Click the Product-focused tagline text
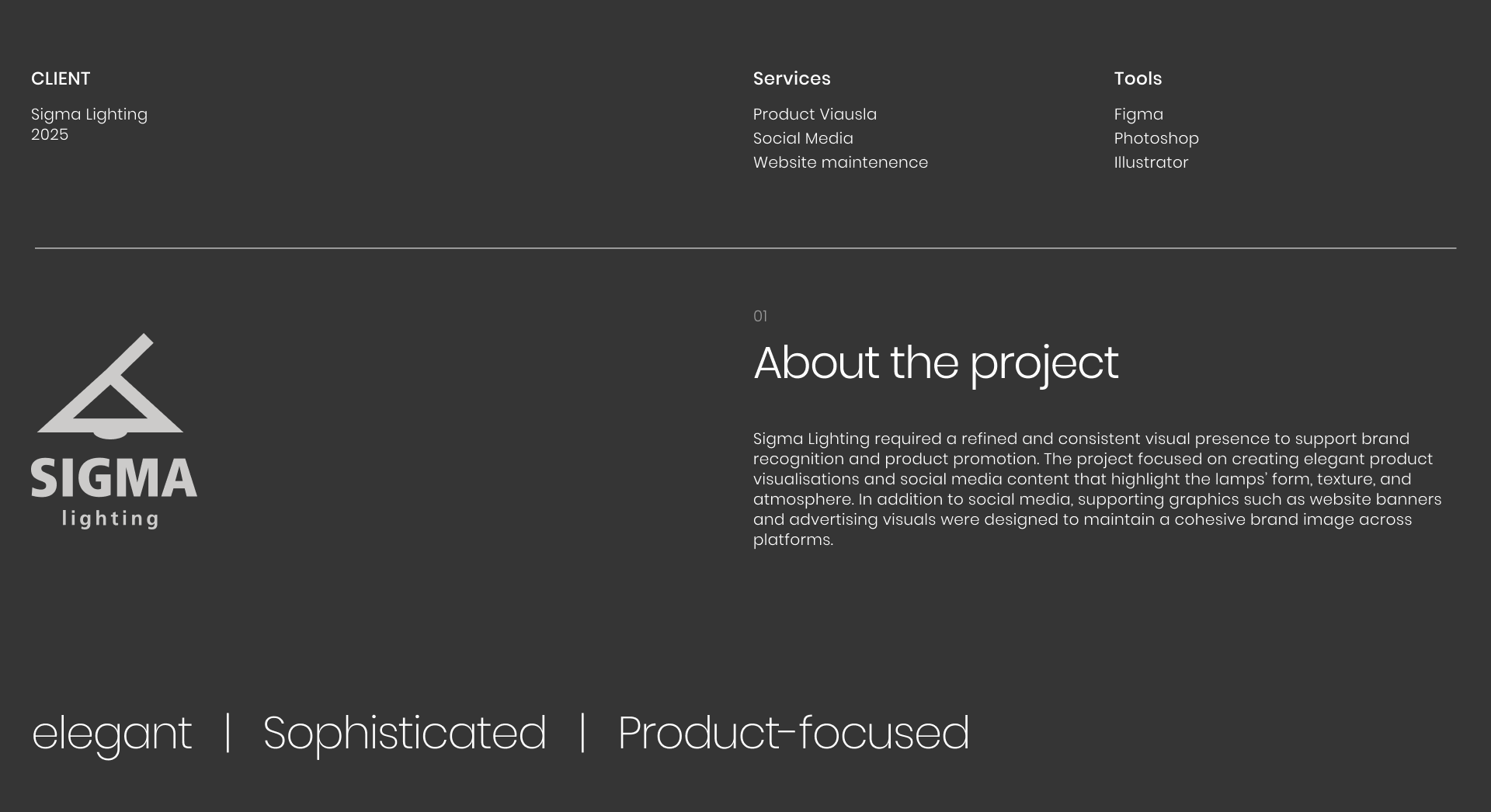The image size is (1491, 812). (x=793, y=734)
